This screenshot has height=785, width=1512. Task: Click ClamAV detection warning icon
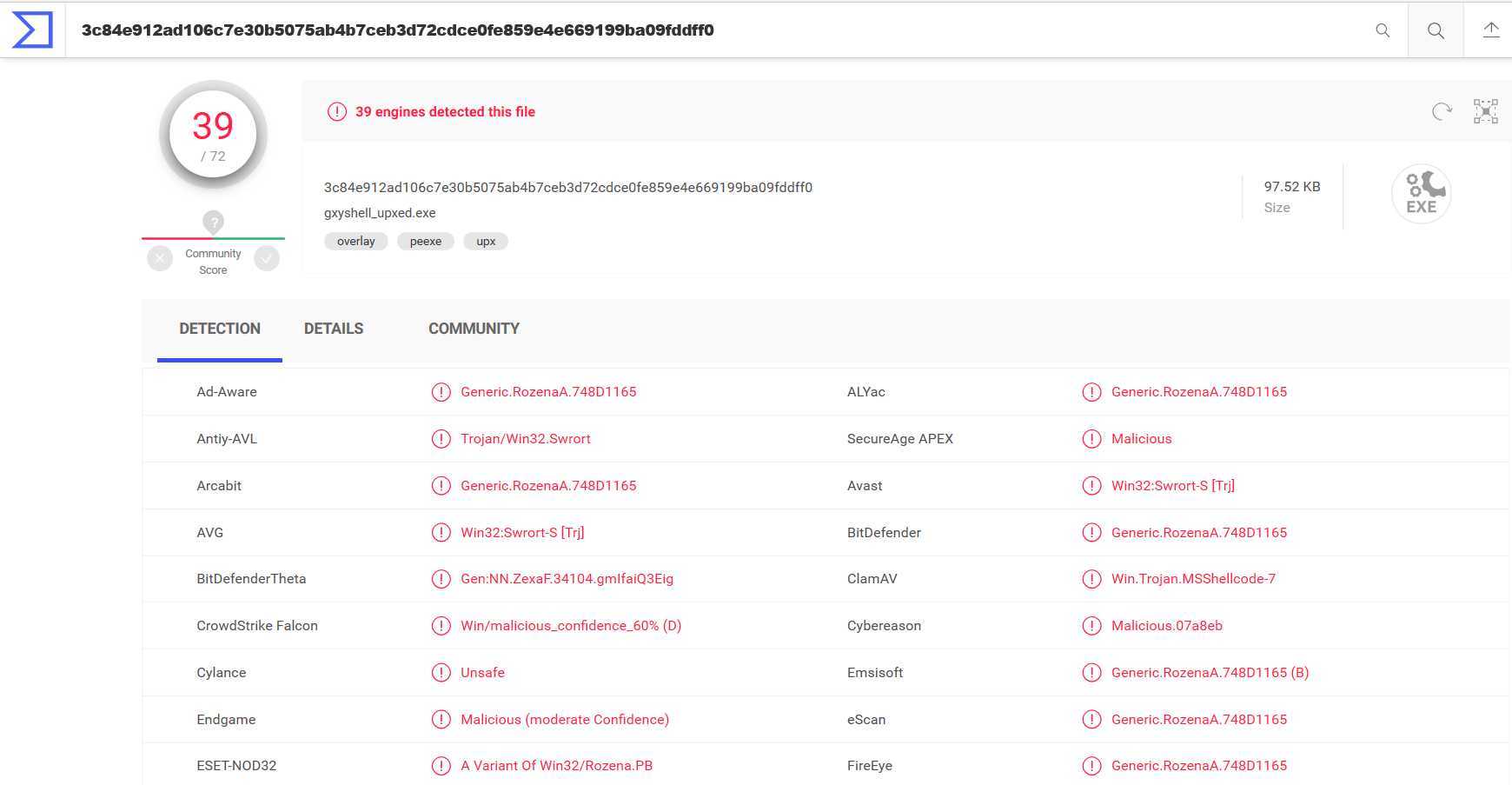tap(1091, 579)
